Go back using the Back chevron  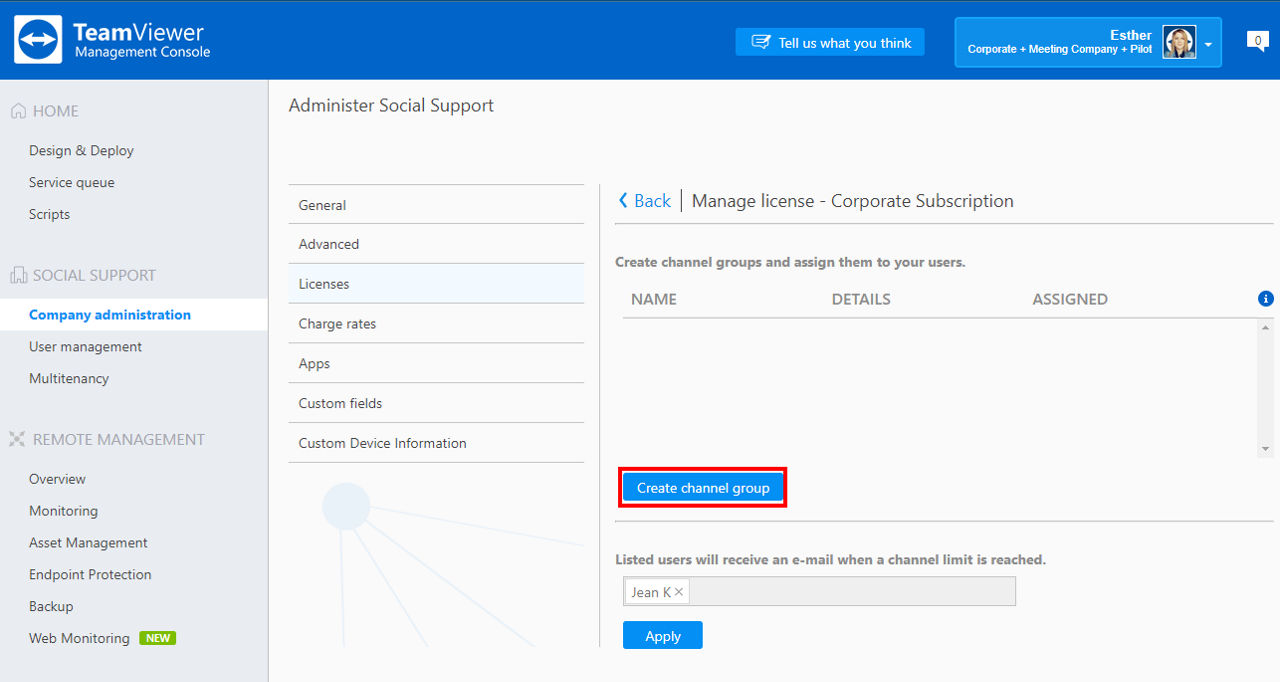click(623, 201)
